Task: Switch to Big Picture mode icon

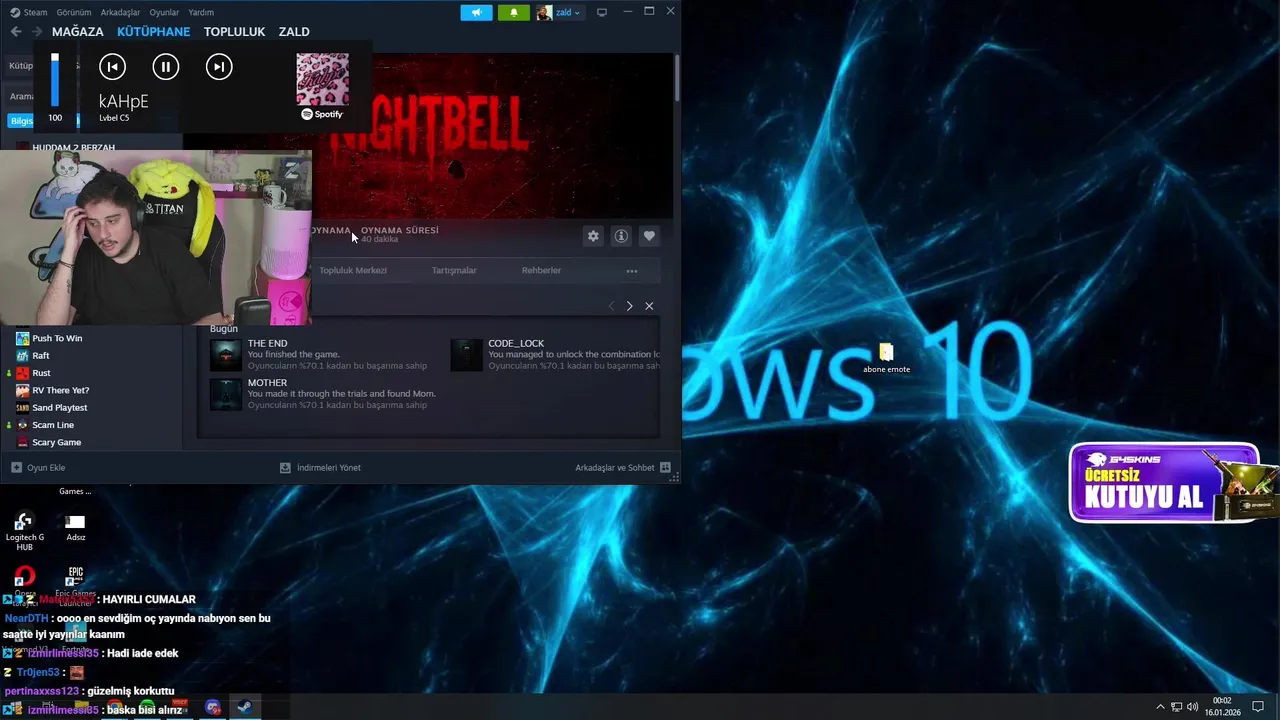Action: coord(602,12)
